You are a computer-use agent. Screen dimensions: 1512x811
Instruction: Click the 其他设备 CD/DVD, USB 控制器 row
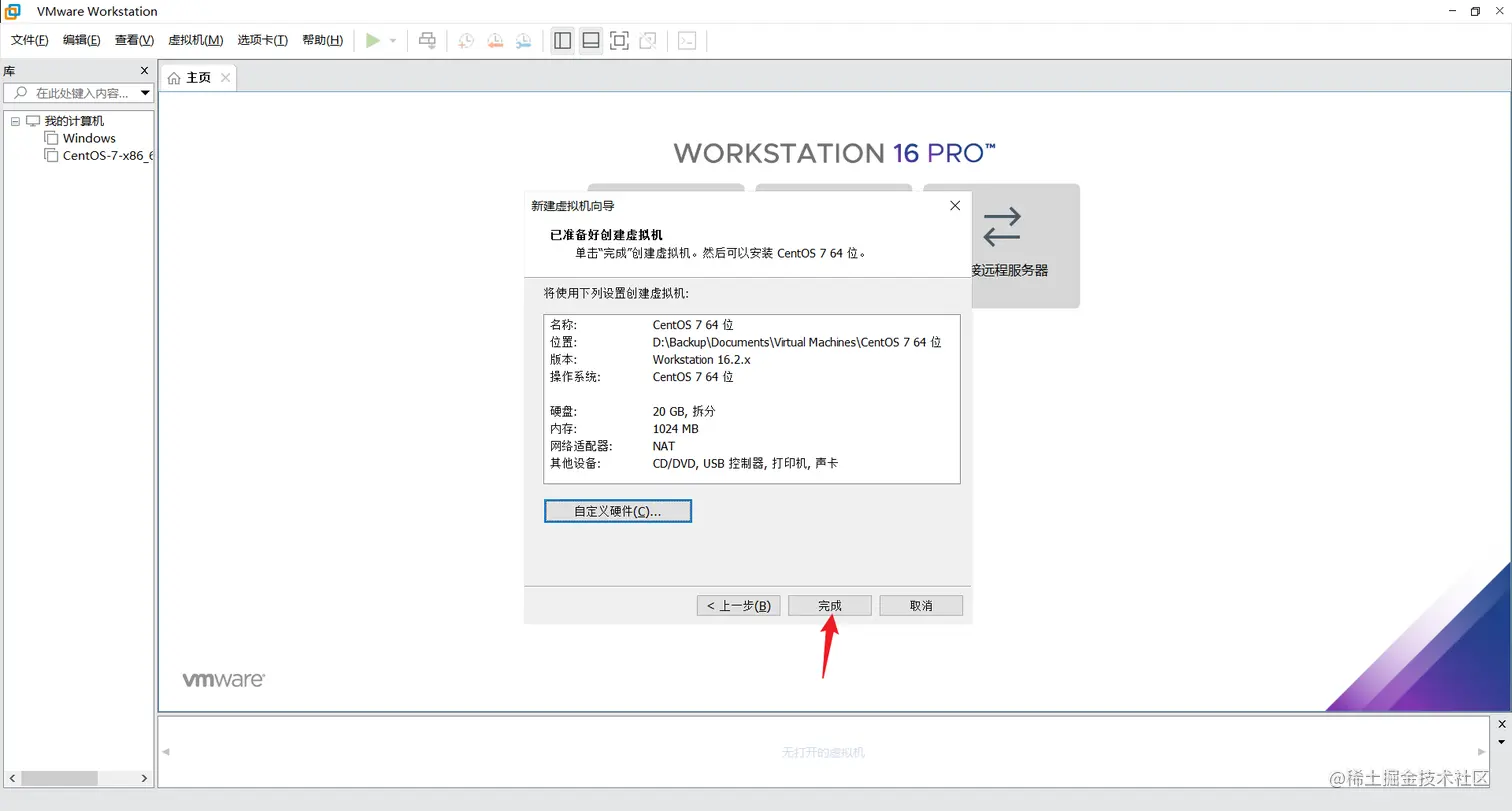point(751,464)
